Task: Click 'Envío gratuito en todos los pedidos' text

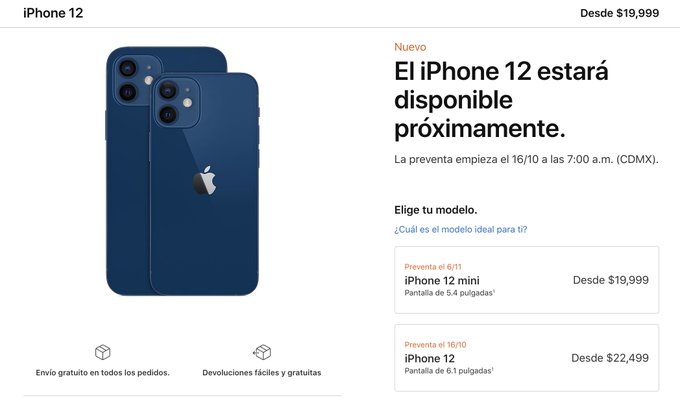Action: click(103, 373)
